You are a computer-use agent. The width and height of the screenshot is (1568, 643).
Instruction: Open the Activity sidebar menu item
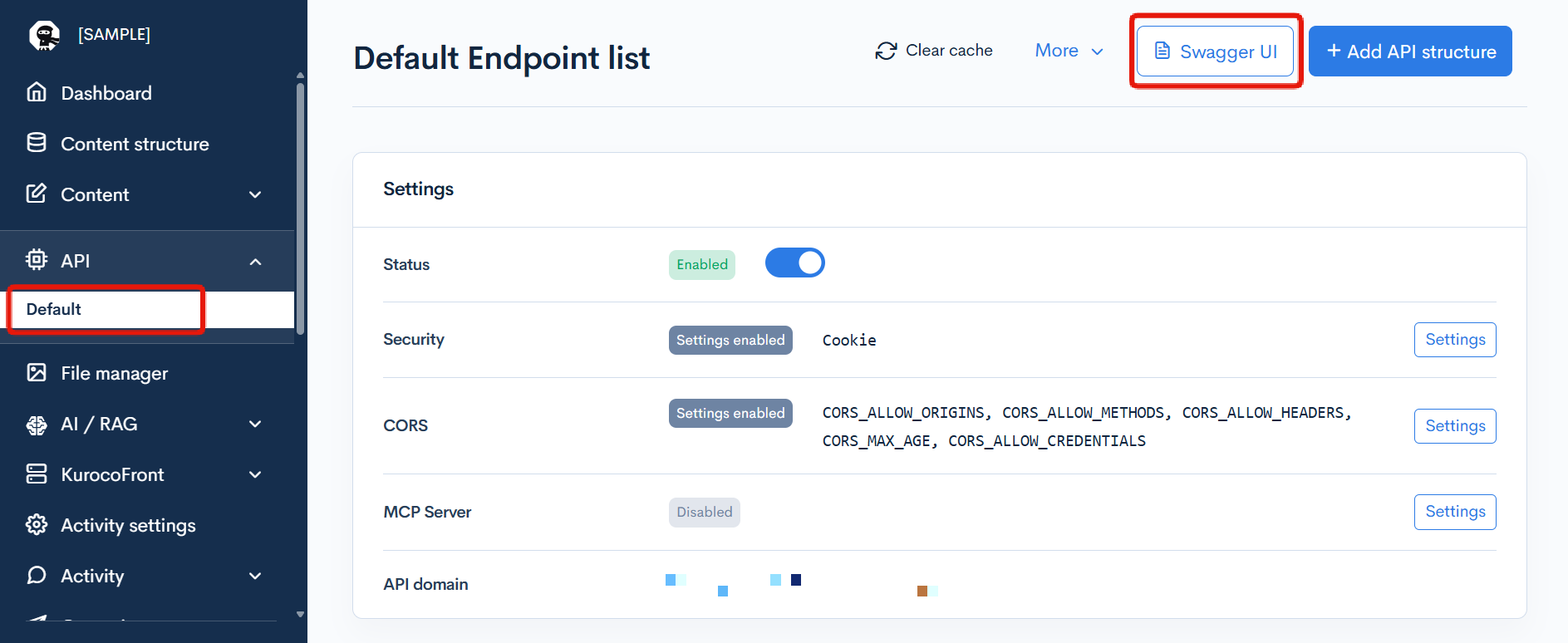point(92,576)
